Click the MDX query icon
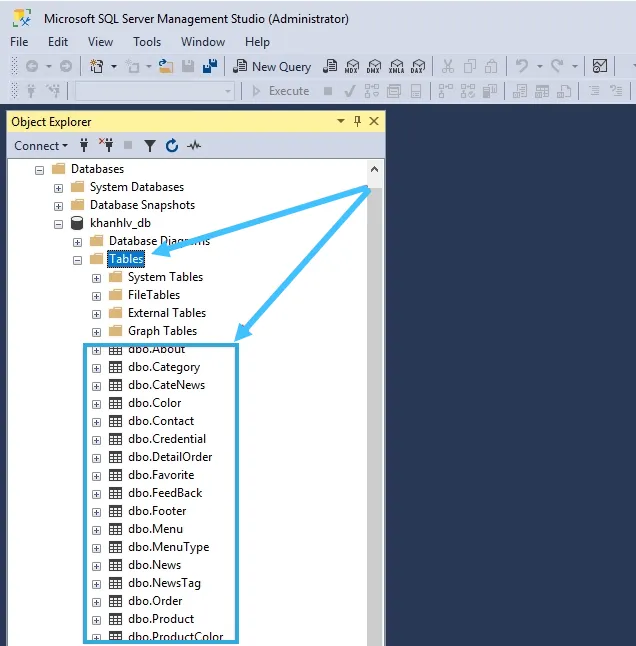This screenshot has width=636, height=646. (352, 66)
